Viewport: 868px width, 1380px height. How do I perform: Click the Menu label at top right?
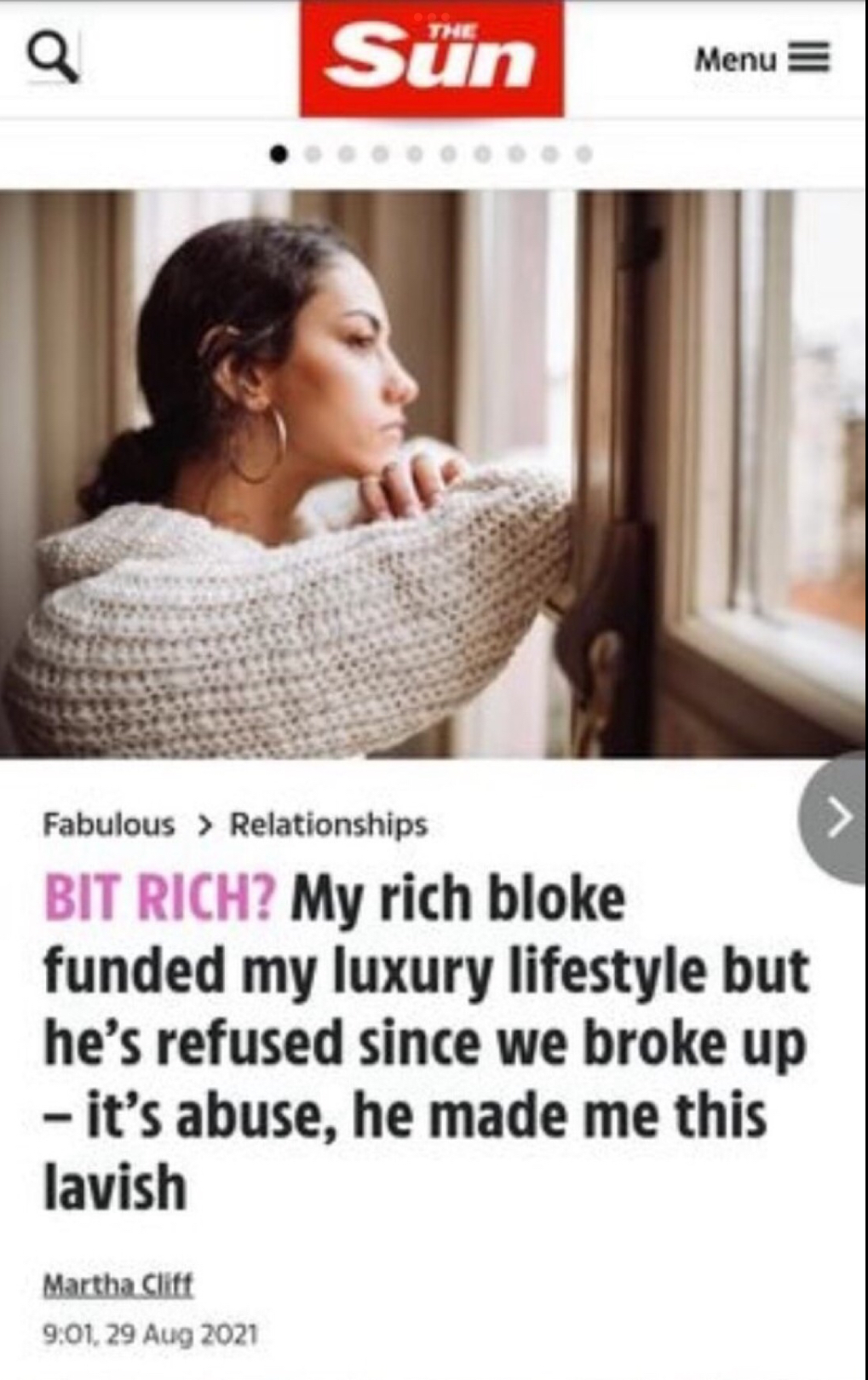(736, 60)
